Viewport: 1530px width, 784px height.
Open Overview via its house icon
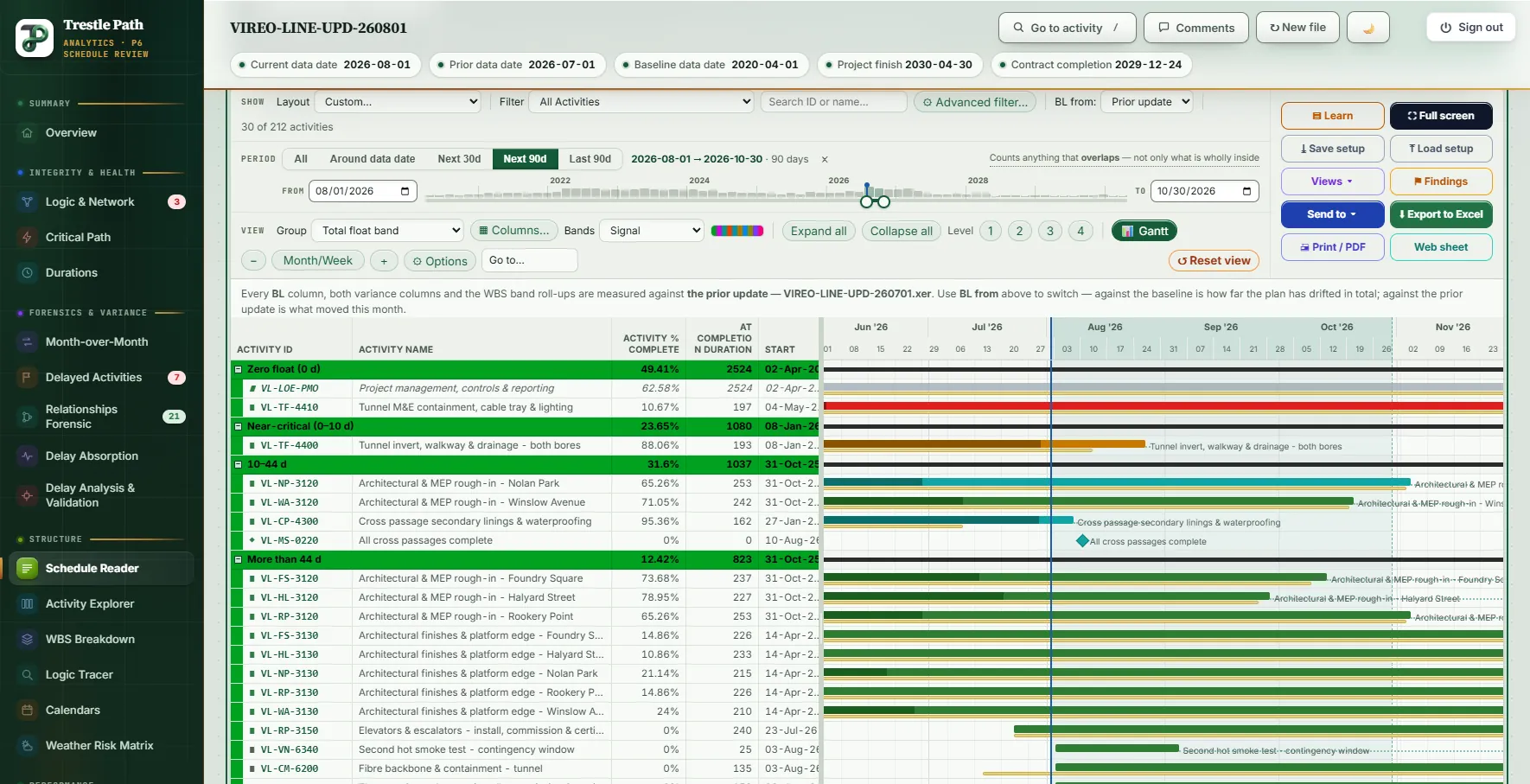pyautogui.click(x=28, y=133)
